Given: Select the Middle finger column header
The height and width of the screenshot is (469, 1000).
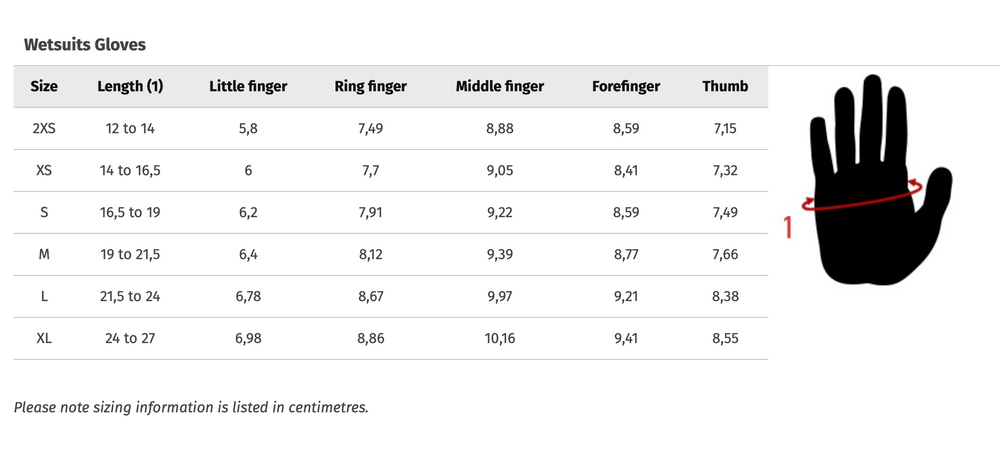Looking at the screenshot, I should (x=500, y=86).
